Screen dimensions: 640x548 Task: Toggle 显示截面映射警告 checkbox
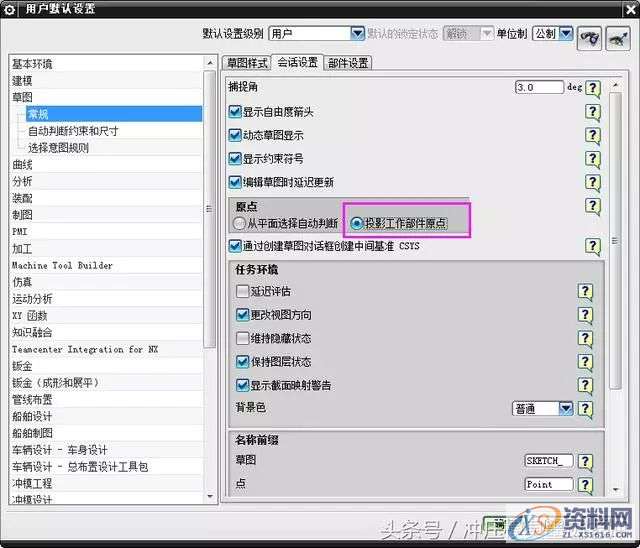pos(242,385)
